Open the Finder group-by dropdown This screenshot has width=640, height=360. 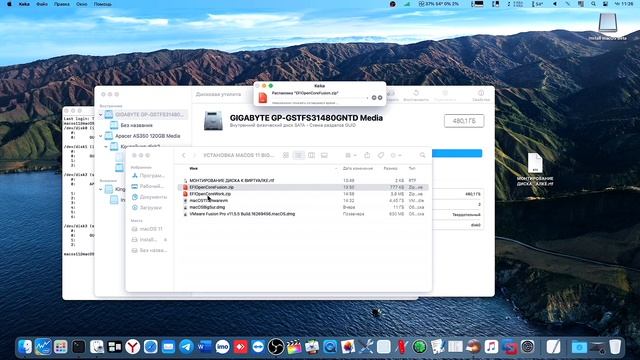351,156
